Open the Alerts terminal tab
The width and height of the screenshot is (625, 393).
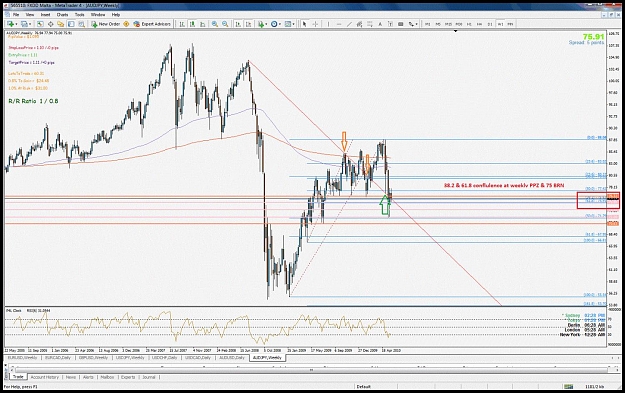pyautogui.click(x=88, y=377)
